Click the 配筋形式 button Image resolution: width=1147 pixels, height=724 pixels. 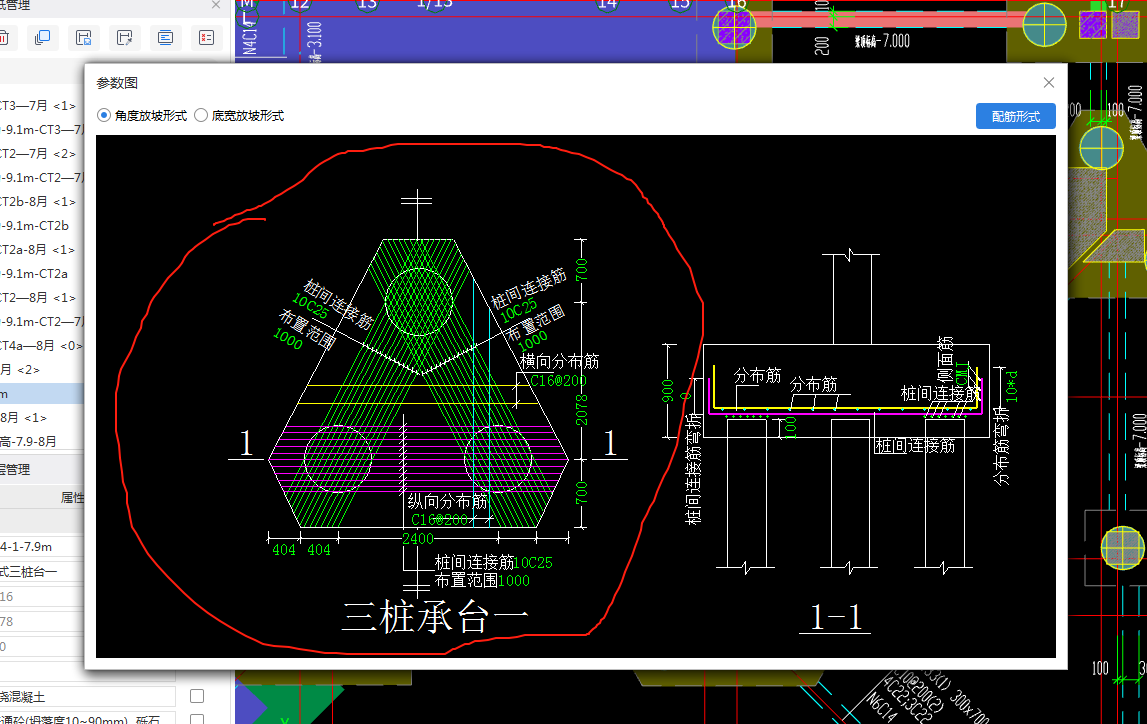(x=1015, y=116)
